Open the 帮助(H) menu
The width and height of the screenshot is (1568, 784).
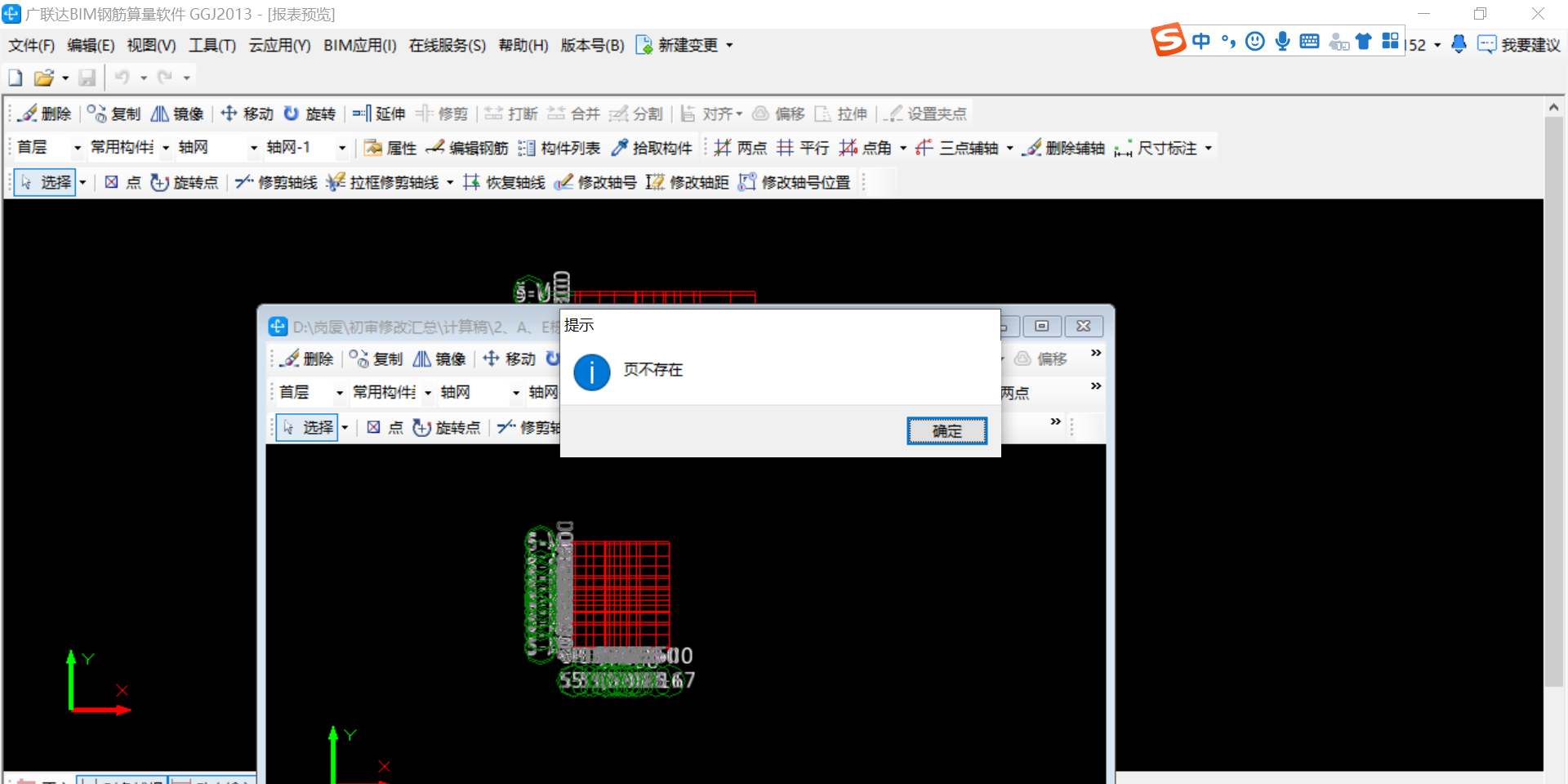523,45
